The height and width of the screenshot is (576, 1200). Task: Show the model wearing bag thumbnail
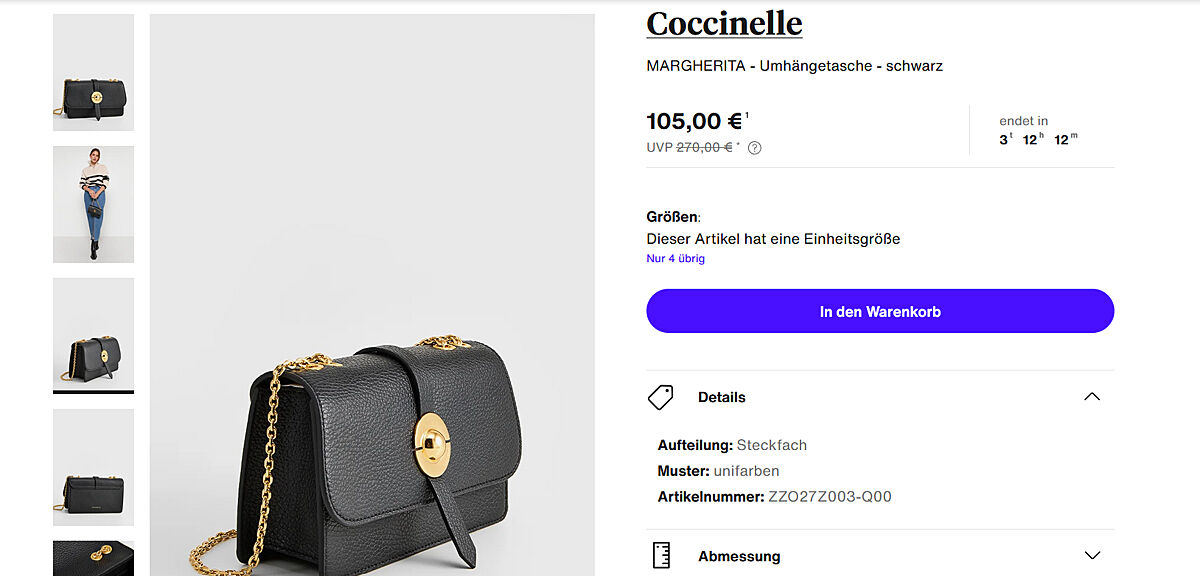tap(93, 204)
